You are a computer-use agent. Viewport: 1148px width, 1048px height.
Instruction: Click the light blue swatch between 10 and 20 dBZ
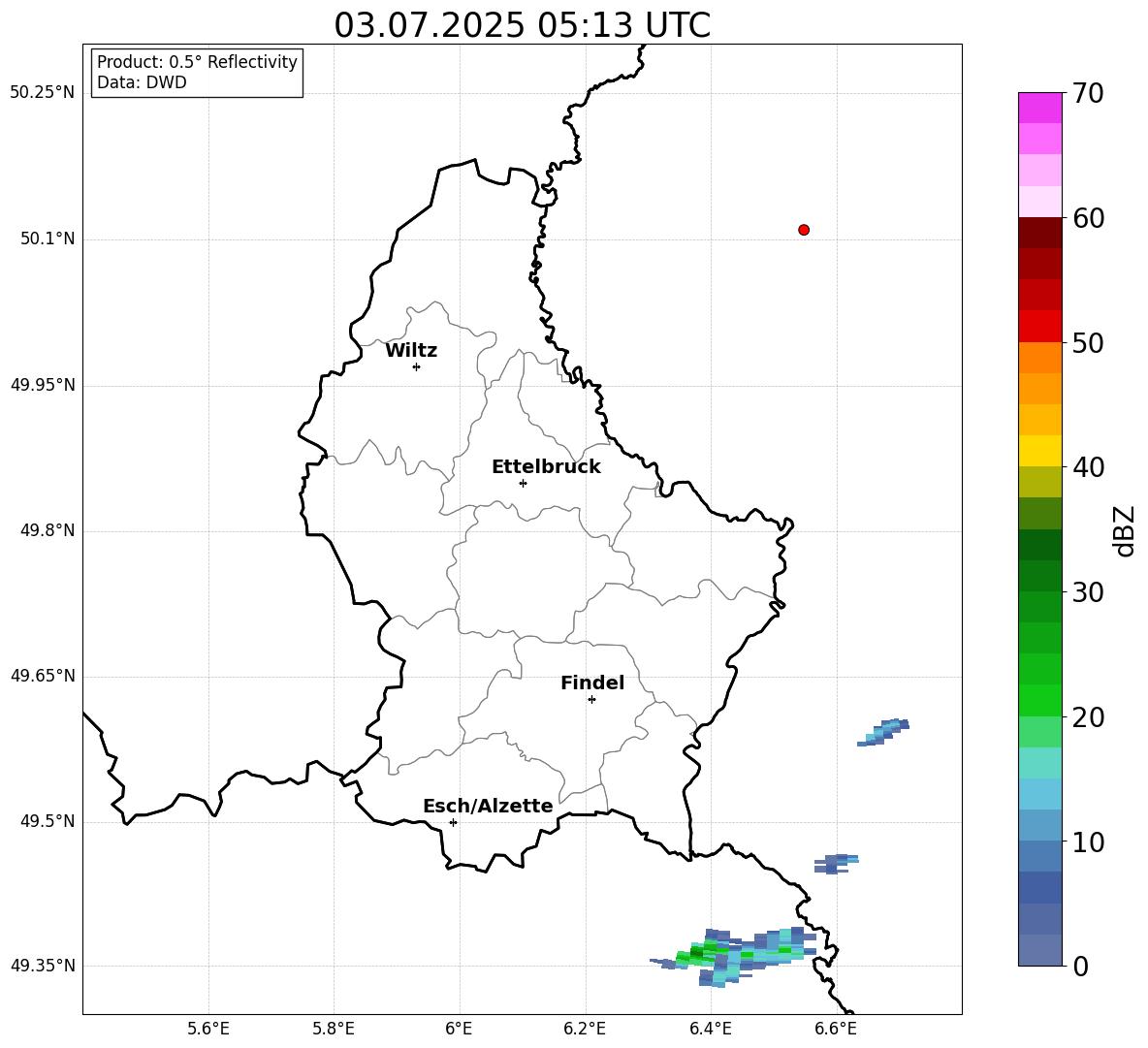(1039, 794)
